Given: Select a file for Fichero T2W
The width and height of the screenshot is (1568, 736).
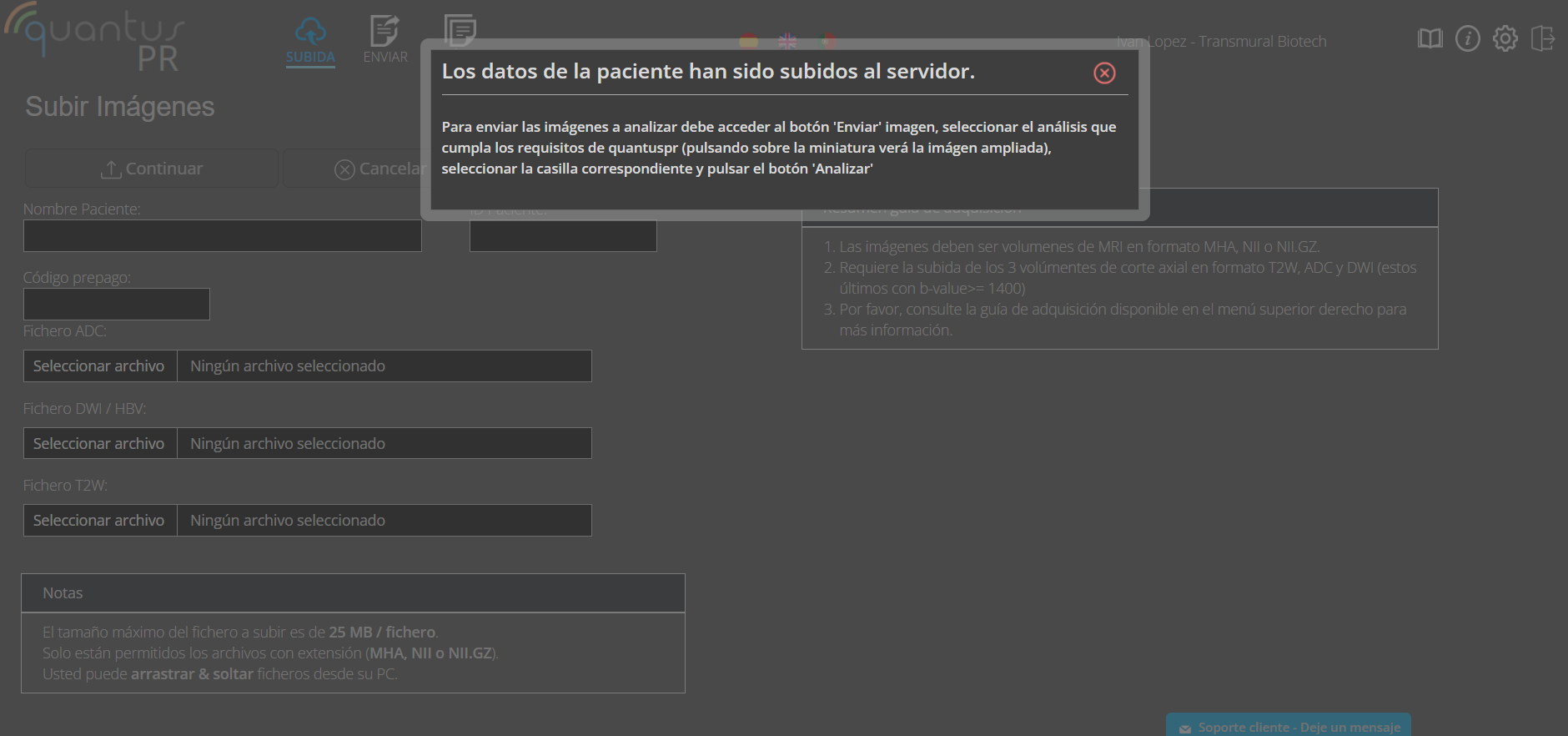Looking at the screenshot, I should coord(99,521).
